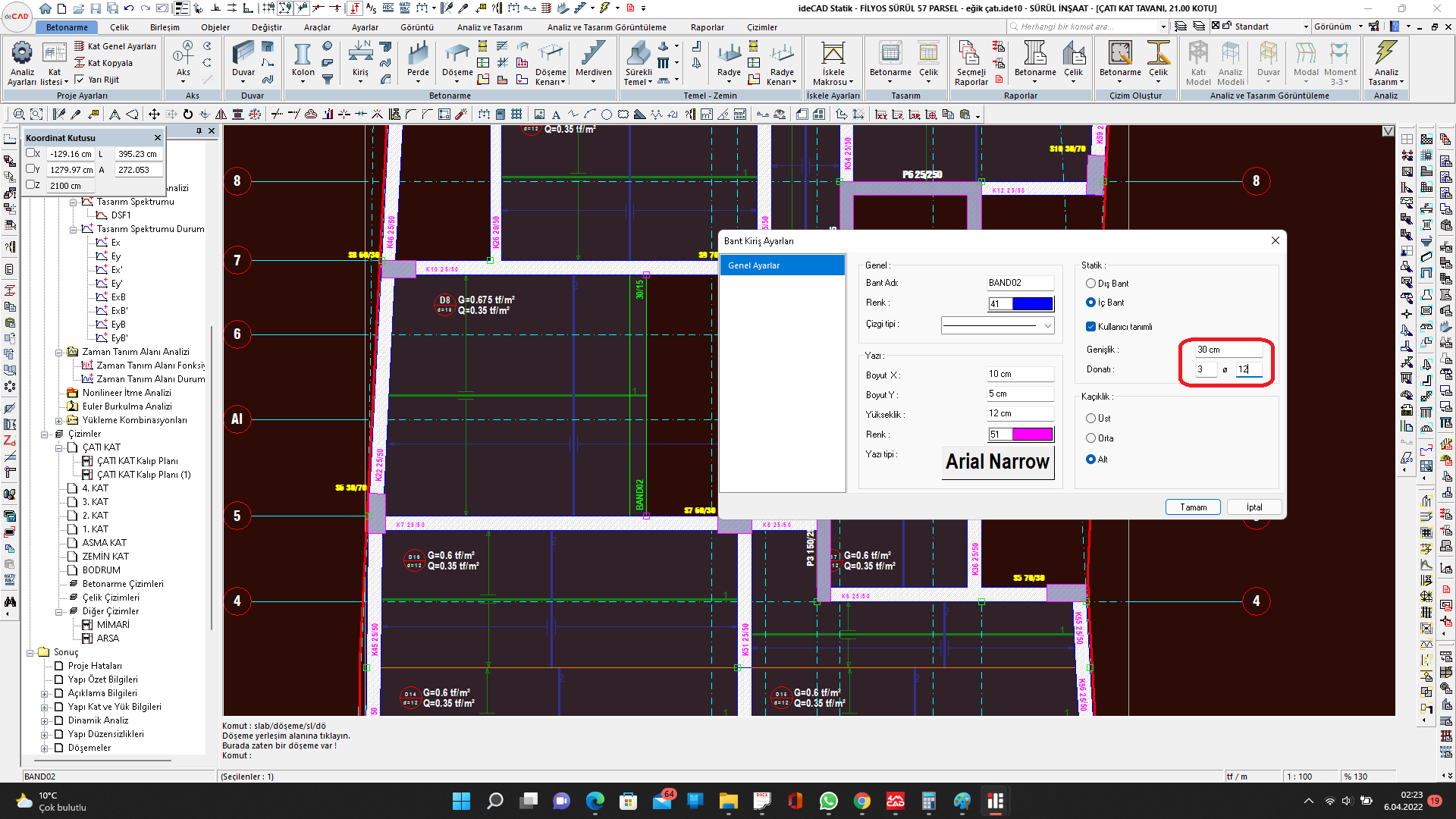Open ÇATI KAT Kalıp Planı drawing
1456x819 pixels.
[137, 461]
